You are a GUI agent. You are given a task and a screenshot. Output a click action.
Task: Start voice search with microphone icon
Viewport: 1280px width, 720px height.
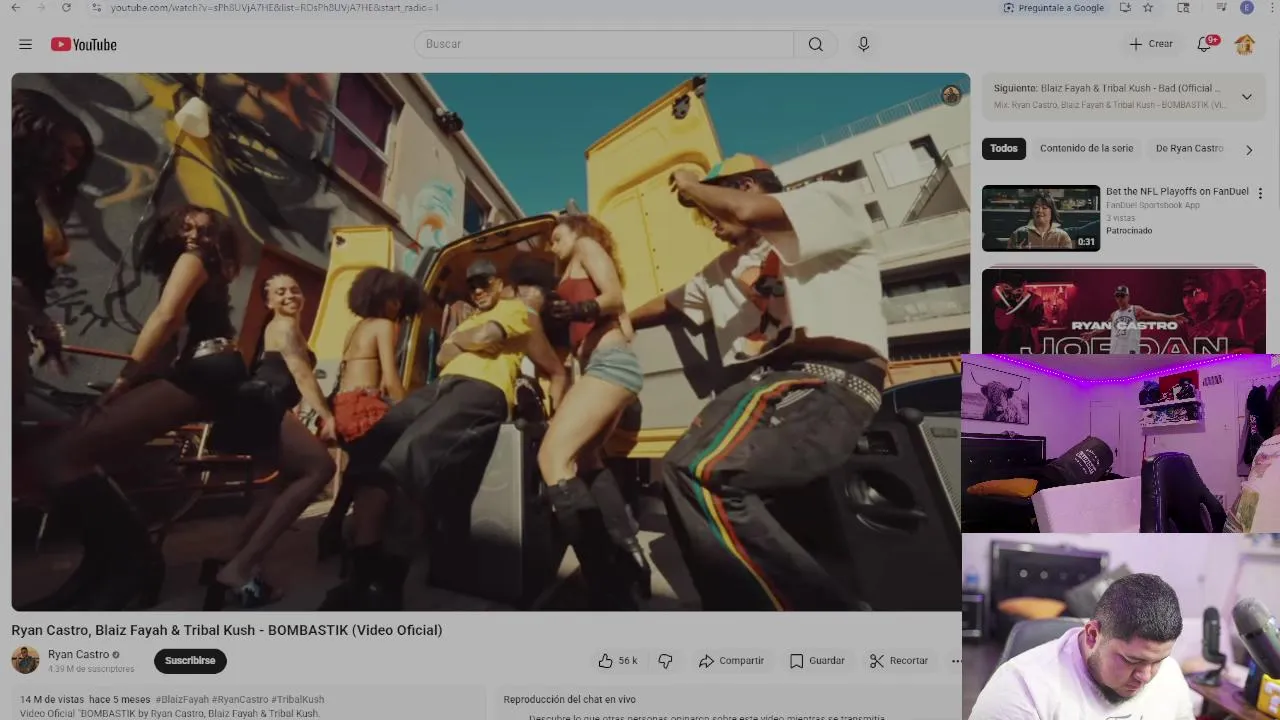pyautogui.click(x=864, y=44)
